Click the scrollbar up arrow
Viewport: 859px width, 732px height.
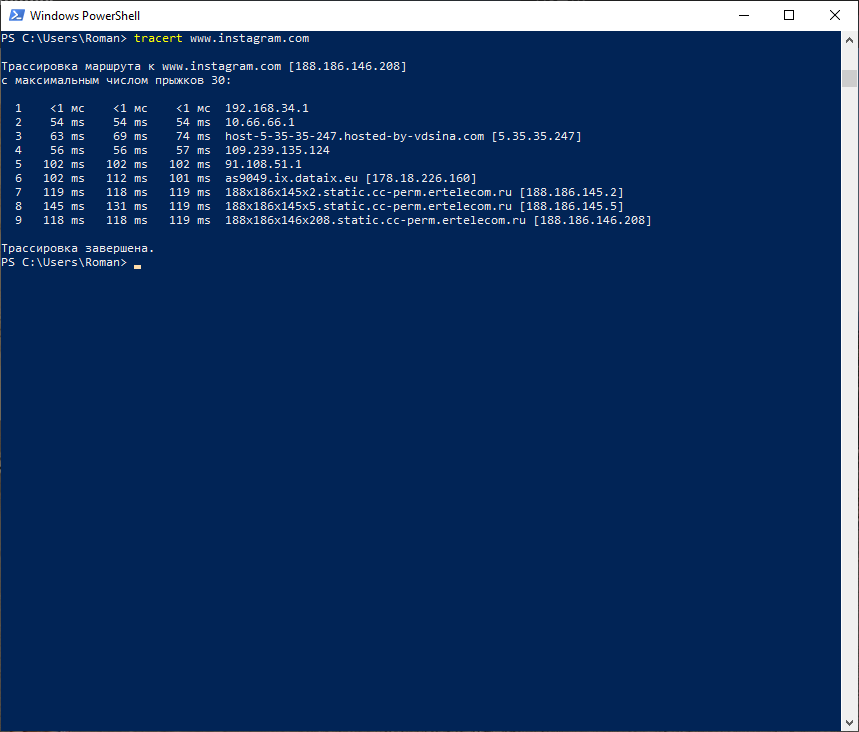[849, 40]
